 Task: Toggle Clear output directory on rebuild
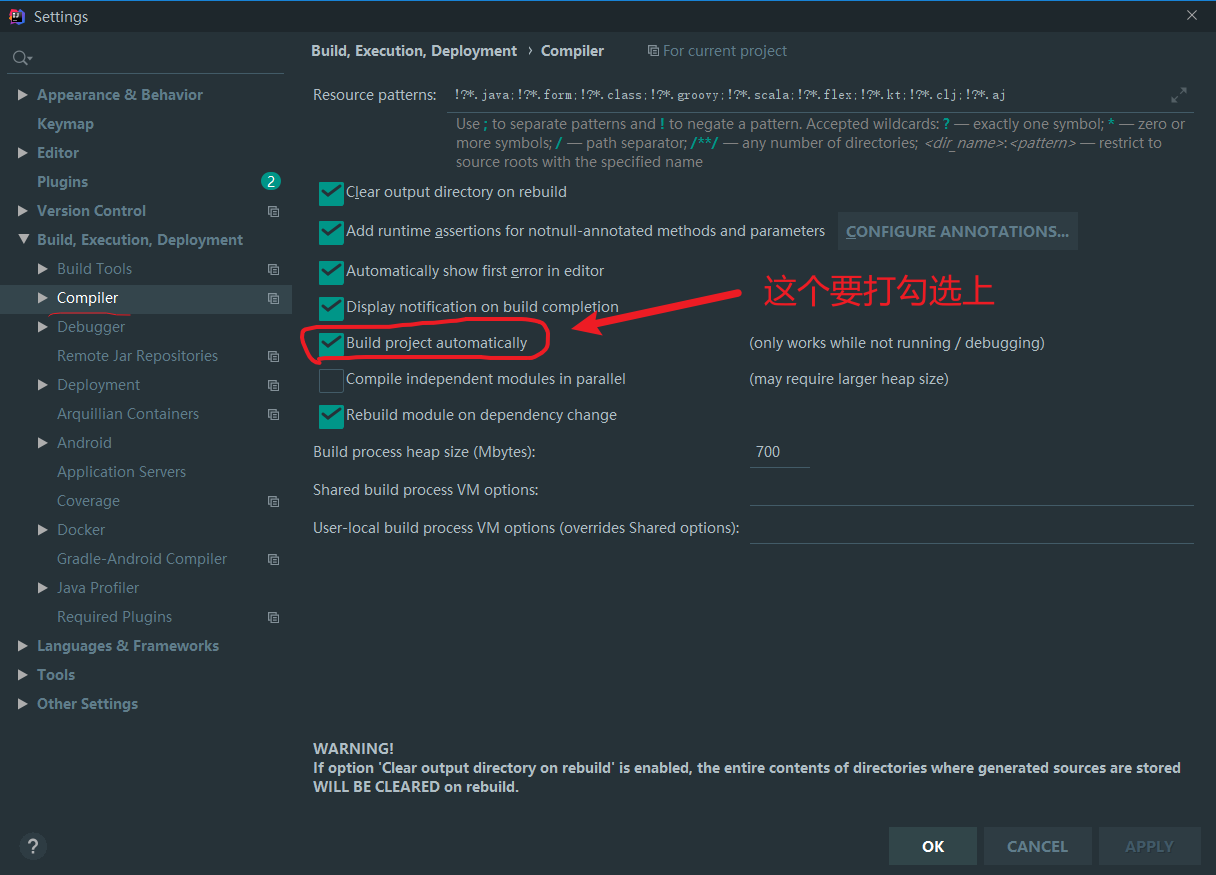pyautogui.click(x=331, y=193)
